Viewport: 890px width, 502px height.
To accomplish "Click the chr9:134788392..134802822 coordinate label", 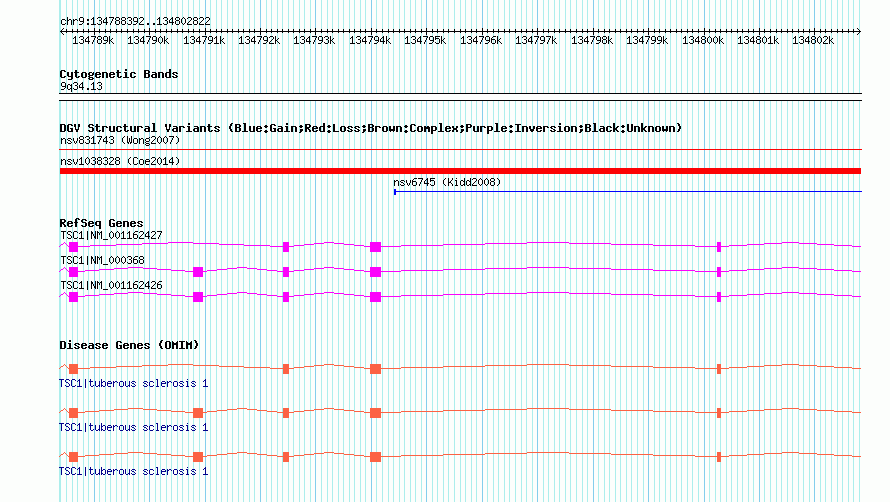I will point(135,21).
